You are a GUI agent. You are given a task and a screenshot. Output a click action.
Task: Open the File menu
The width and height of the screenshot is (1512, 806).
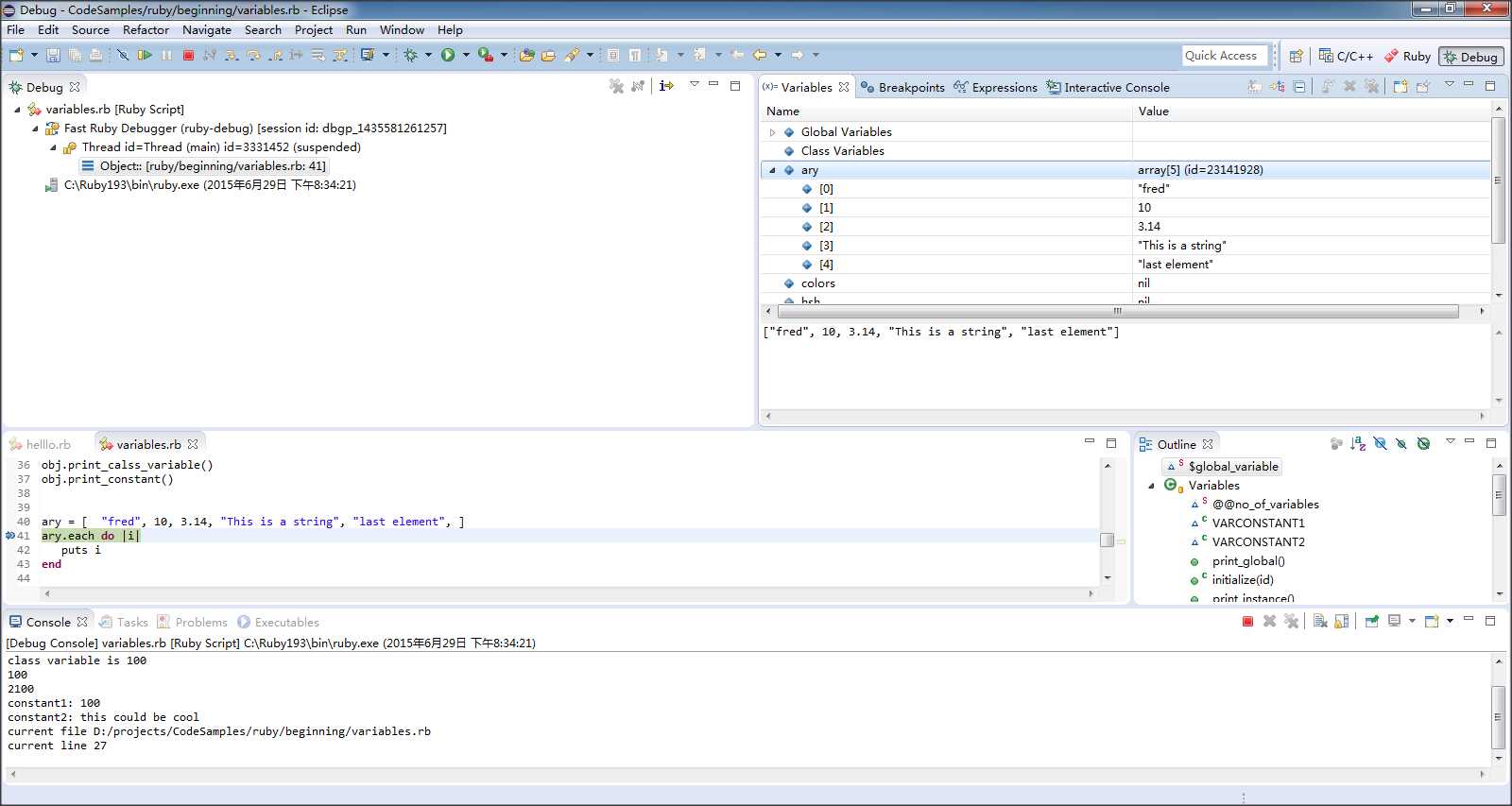(16, 29)
